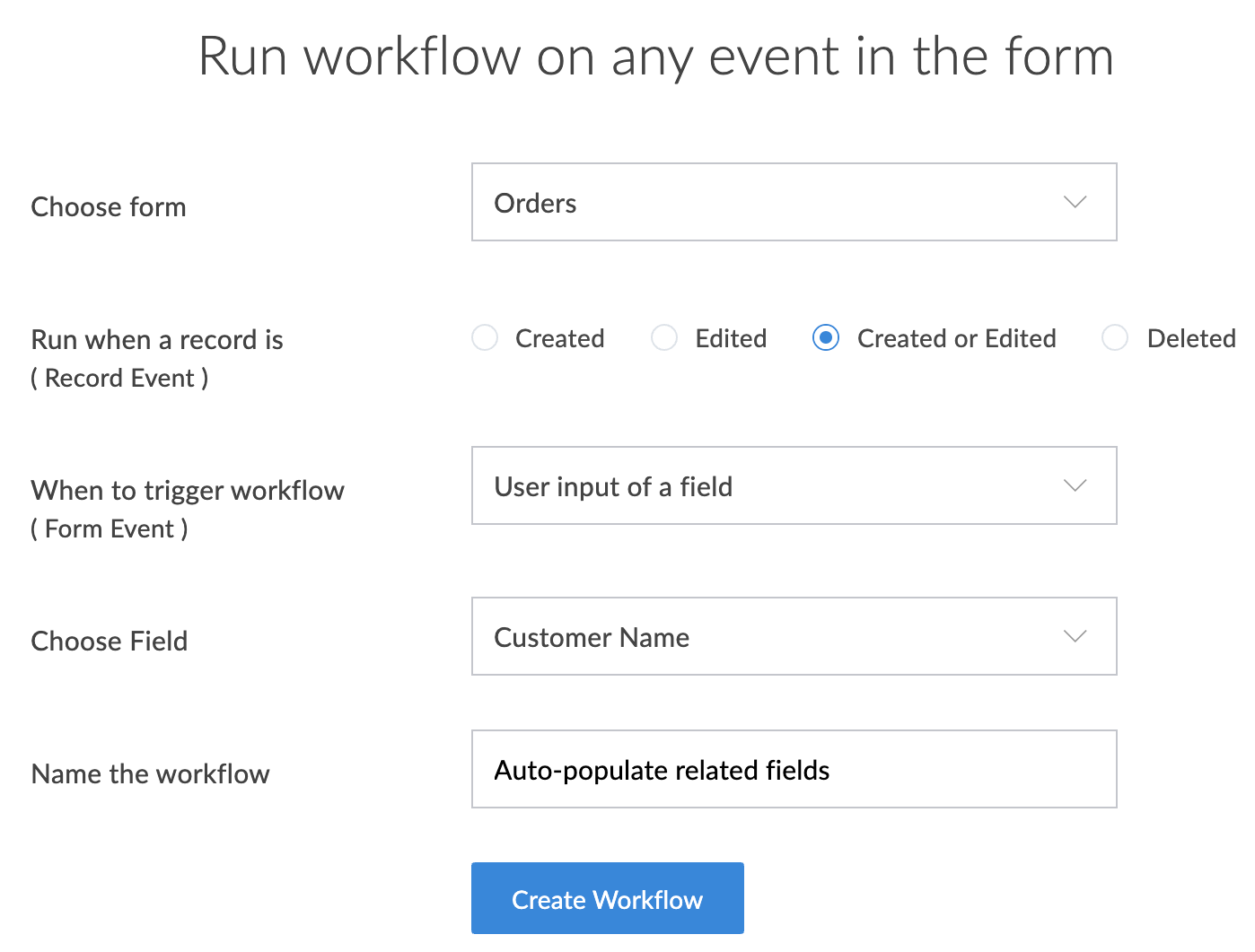This screenshot has width=1255, height=952.
Task: Click the 'When to trigger workflow' label
Action: click(188, 491)
